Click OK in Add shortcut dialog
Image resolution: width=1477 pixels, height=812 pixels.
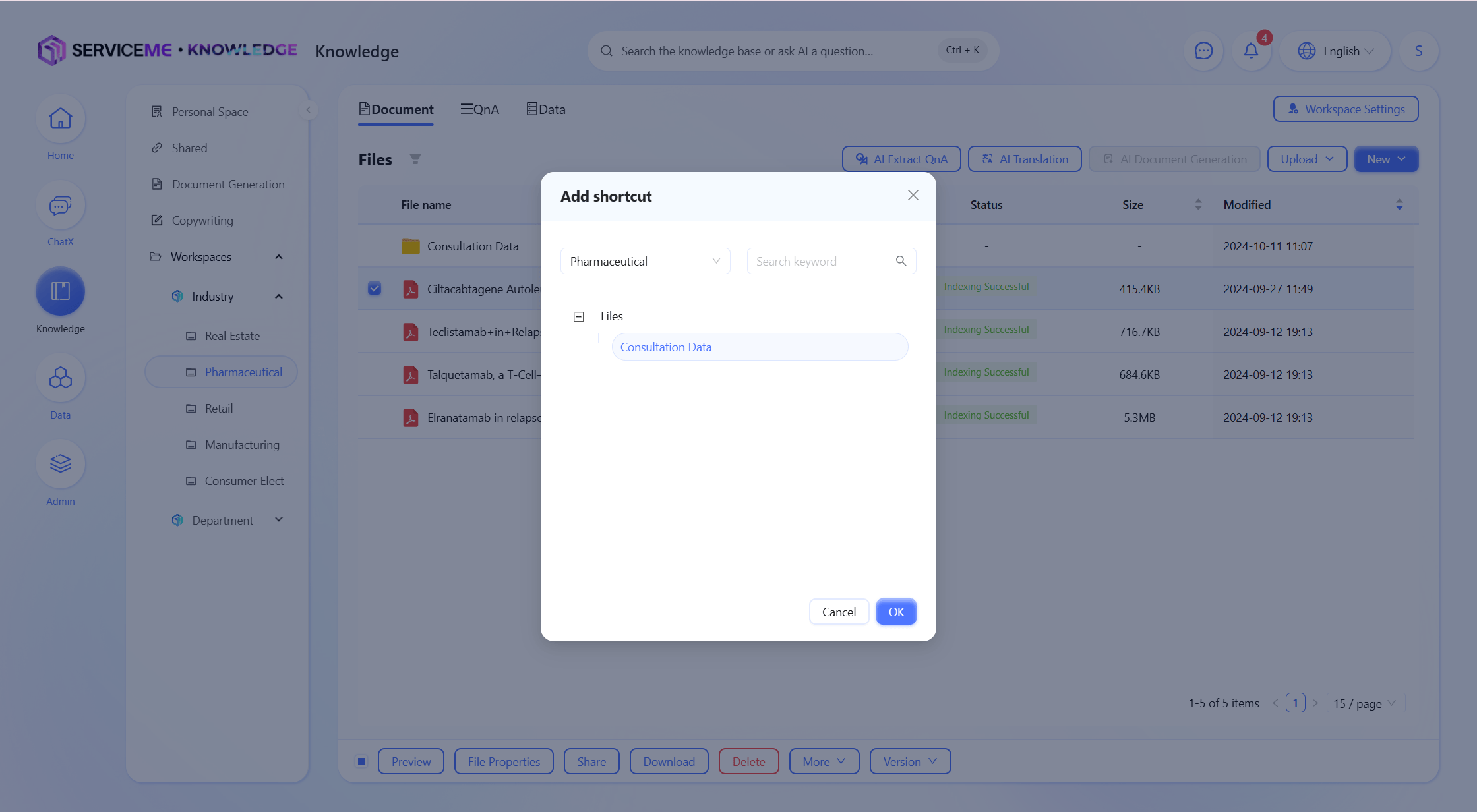pos(895,612)
